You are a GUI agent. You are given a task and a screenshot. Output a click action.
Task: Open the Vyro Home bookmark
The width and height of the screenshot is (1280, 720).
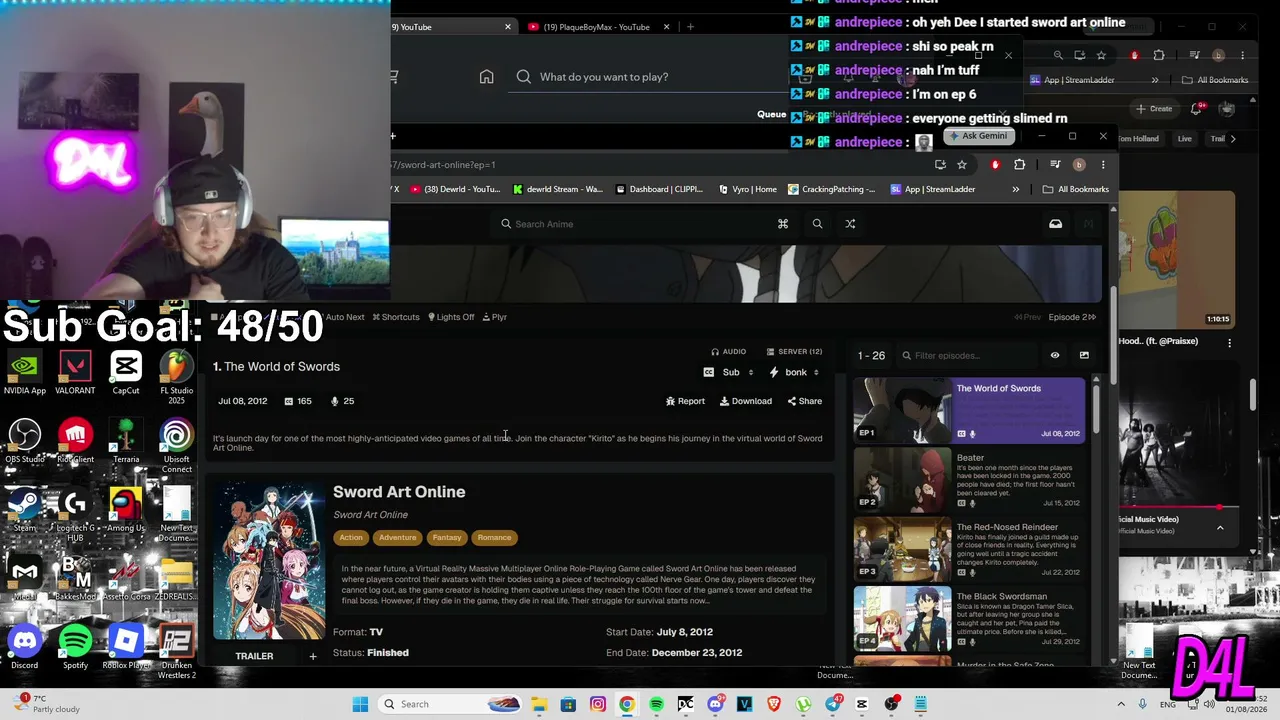748,189
